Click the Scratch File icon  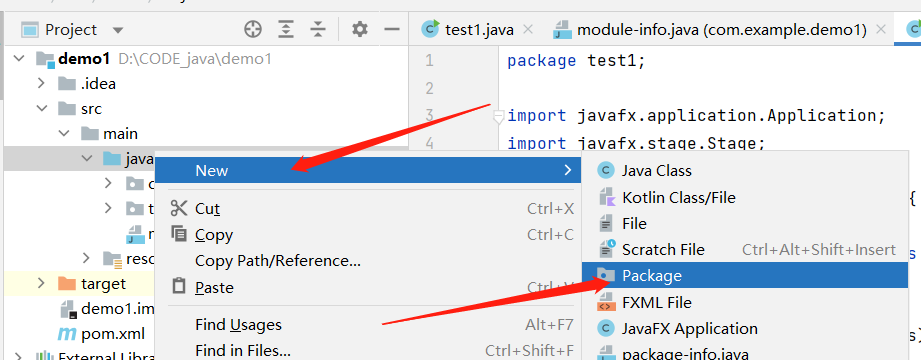606,249
